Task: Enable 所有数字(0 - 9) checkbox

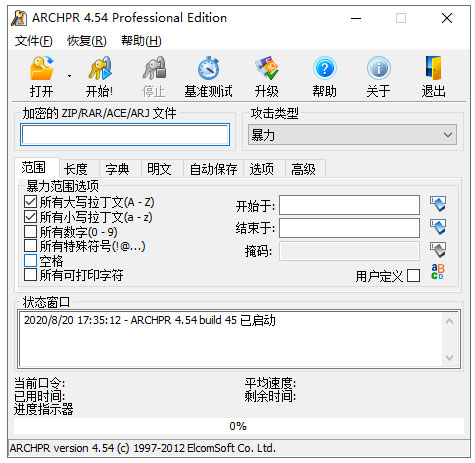Action: [x=30, y=231]
